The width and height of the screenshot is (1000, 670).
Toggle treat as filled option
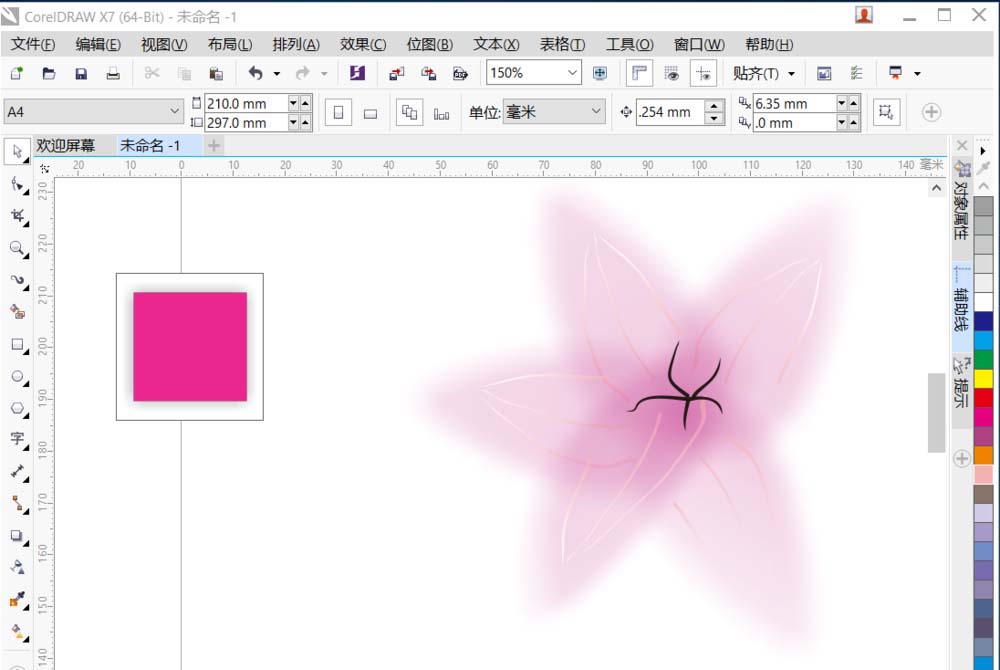tap(886, 112)
